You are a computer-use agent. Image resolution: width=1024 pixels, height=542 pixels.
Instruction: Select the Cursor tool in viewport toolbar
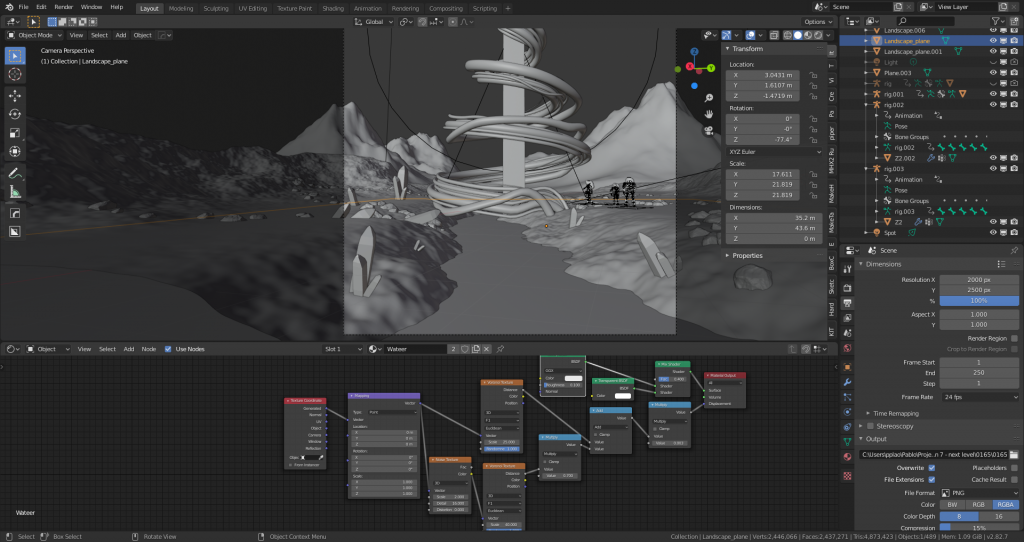[x=15, y=74]
